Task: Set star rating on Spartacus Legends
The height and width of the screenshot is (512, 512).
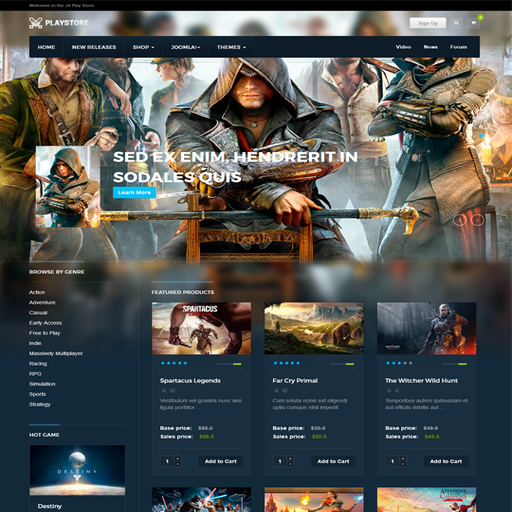Action: (x=174, y=363)
